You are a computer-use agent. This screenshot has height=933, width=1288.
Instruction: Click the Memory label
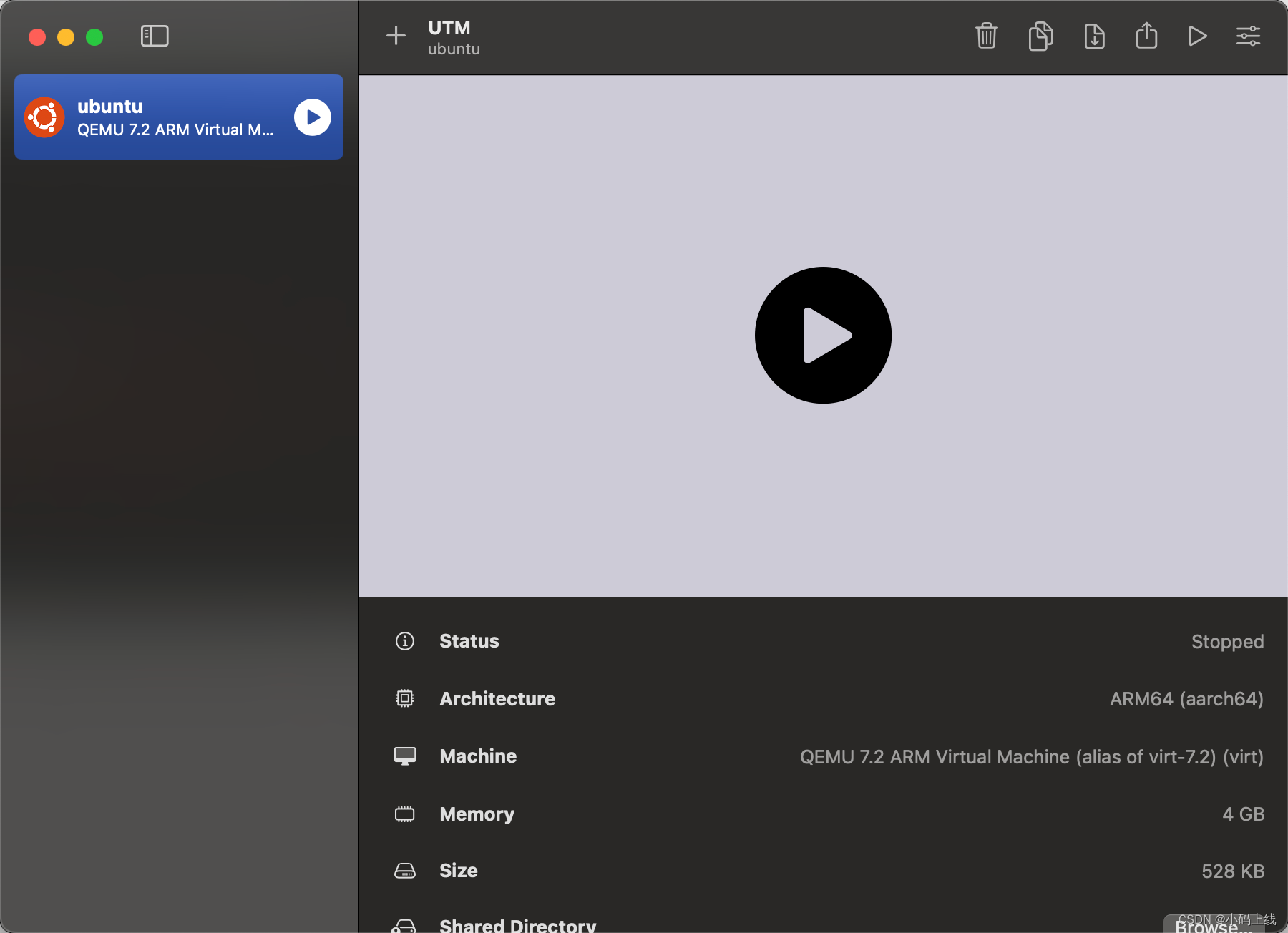[x=477, y=814]
